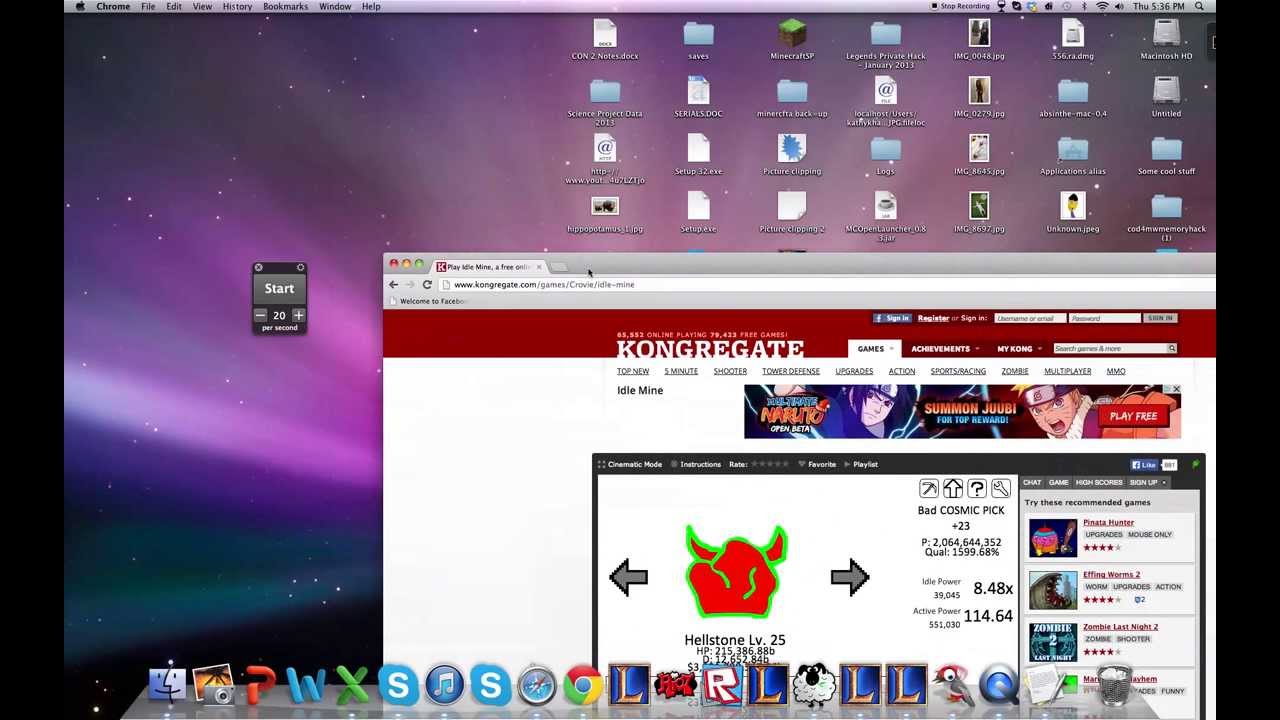This screenshot has height=720, width=1280.
Task: Increase clicks per second with plus
Action: point(298,315)
